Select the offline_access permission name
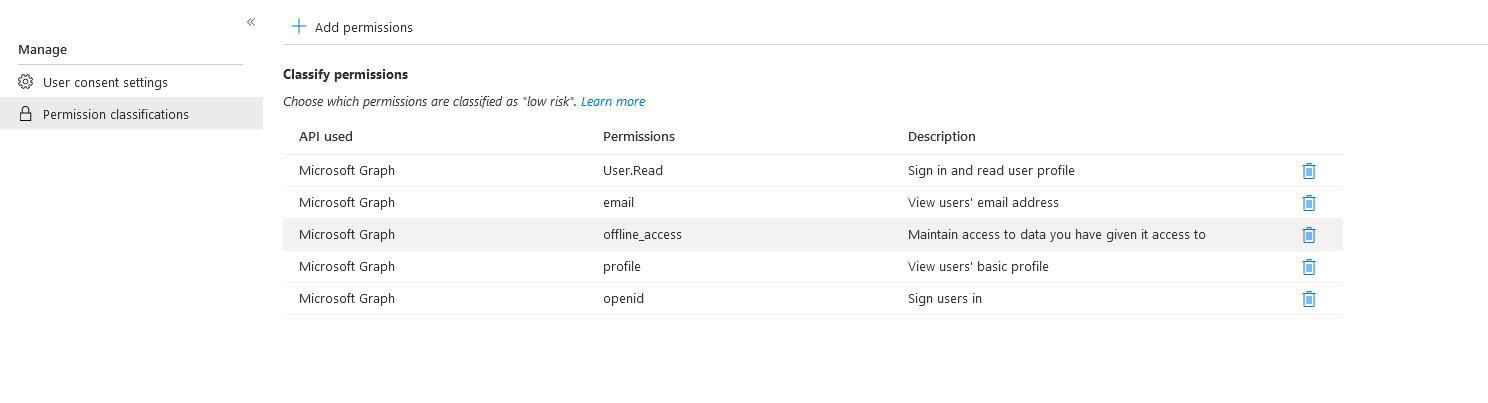Image resolution: width=1488 pixels, height=403 pixels. [642, 235]
